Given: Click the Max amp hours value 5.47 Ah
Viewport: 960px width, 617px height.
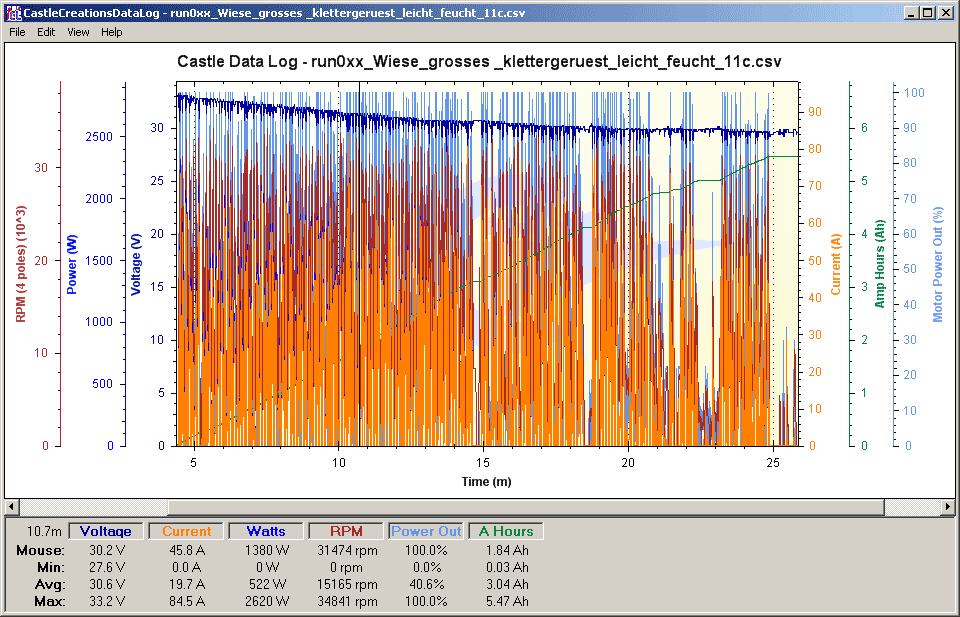Looking at the screenshot, I should click(507, 602).
